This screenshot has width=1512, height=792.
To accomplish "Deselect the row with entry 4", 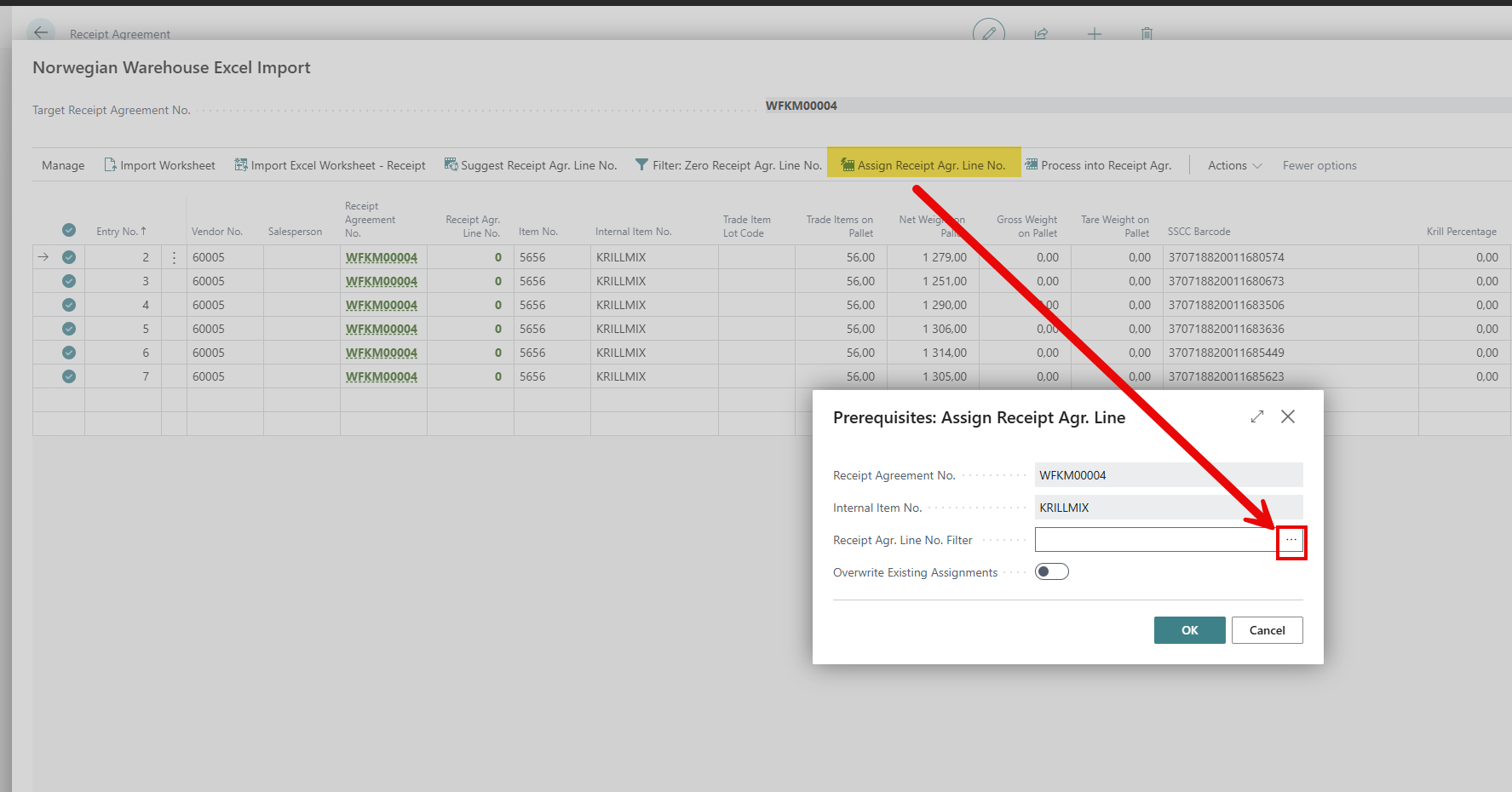I will (x=69, y=305).
